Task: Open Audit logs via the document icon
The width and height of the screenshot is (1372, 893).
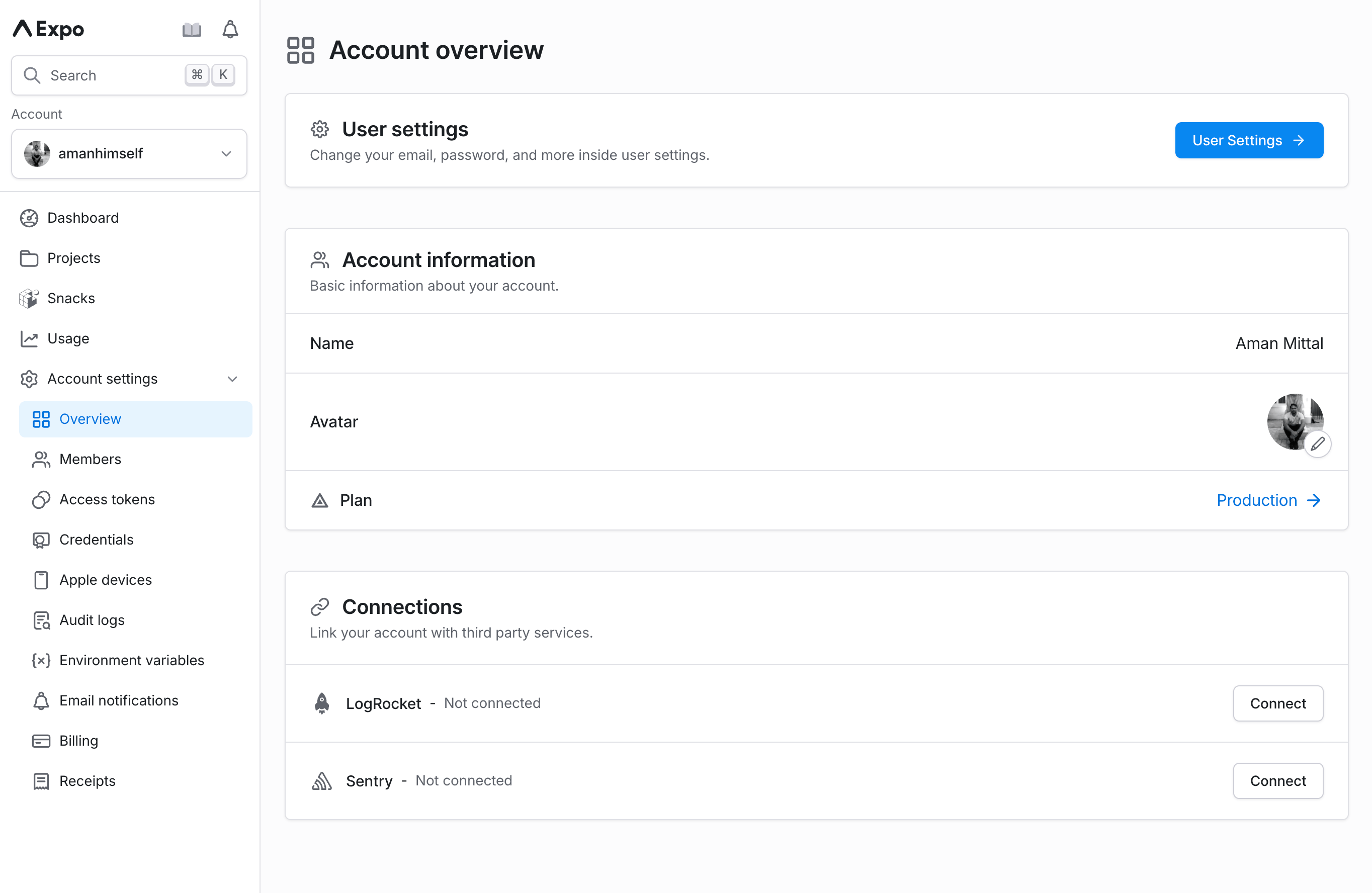Action: pyautogui.click(x=40, y=620)
